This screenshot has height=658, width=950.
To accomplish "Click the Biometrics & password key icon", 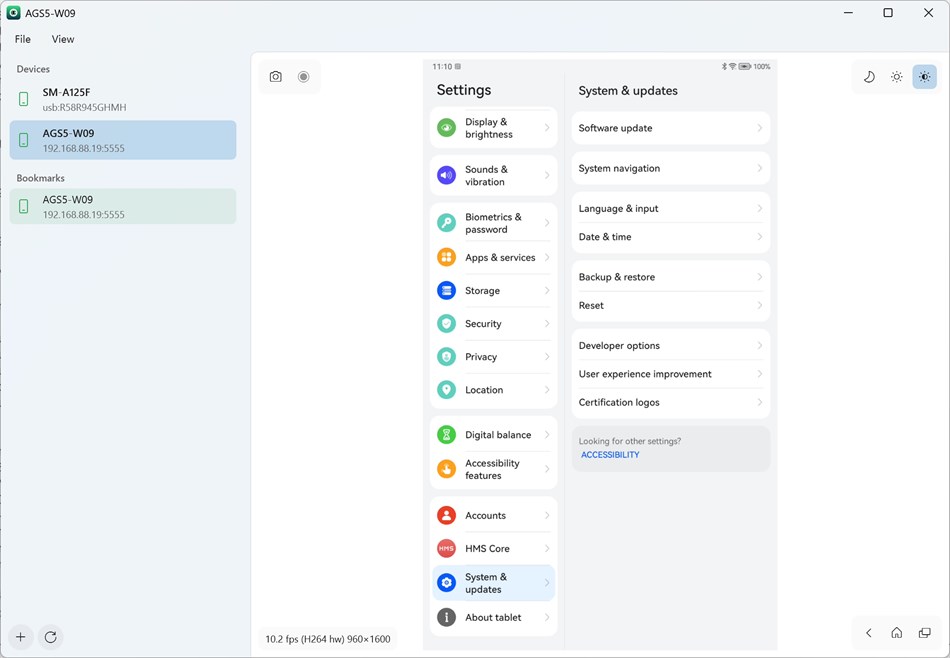I will pyautogui.click(x=447, y=222).
